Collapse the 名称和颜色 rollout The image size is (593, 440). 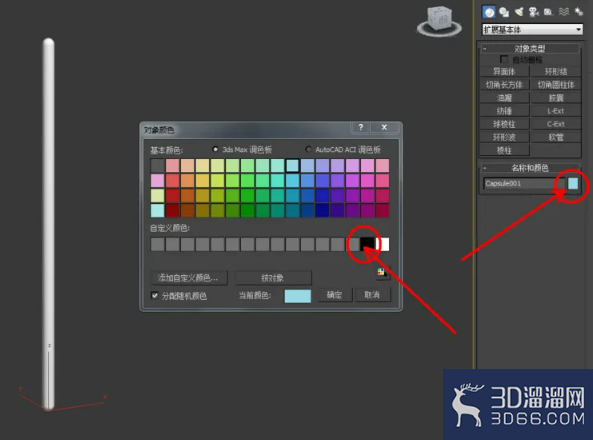click(x=529, y=168)
